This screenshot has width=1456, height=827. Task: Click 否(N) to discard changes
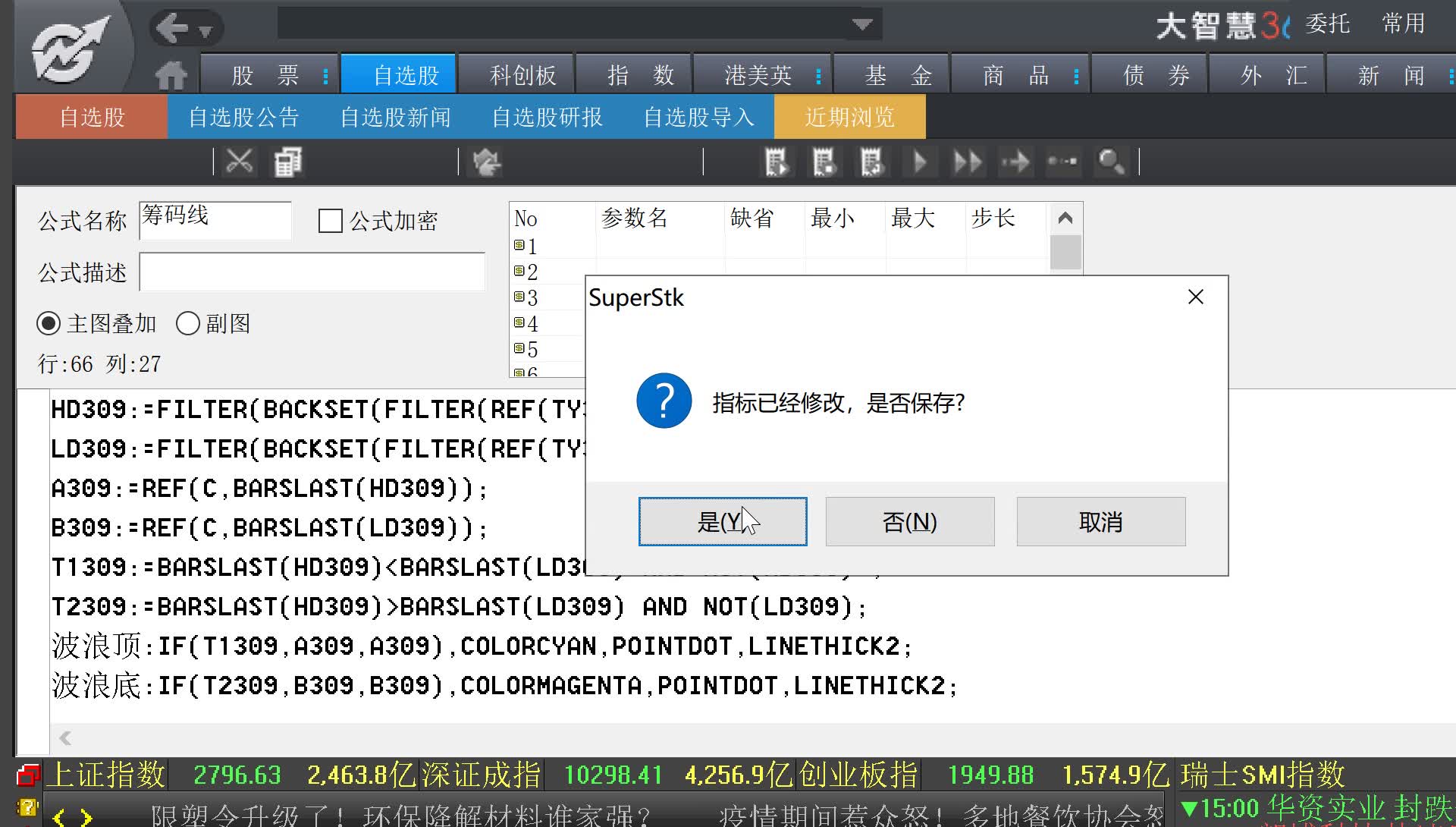click(x=910, y=521)
